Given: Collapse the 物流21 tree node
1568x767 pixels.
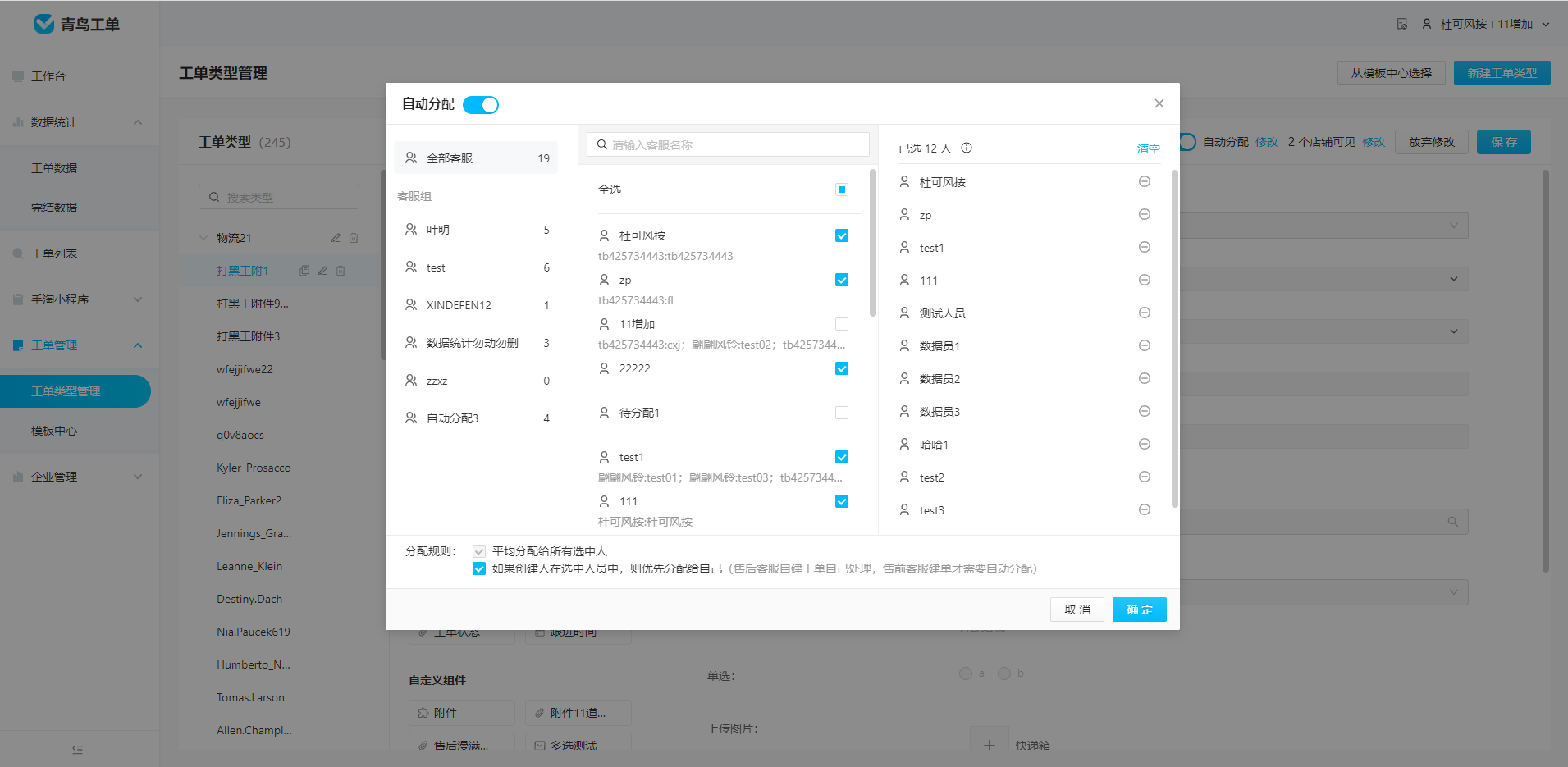Looking at the screenshot, I should 203,238.
